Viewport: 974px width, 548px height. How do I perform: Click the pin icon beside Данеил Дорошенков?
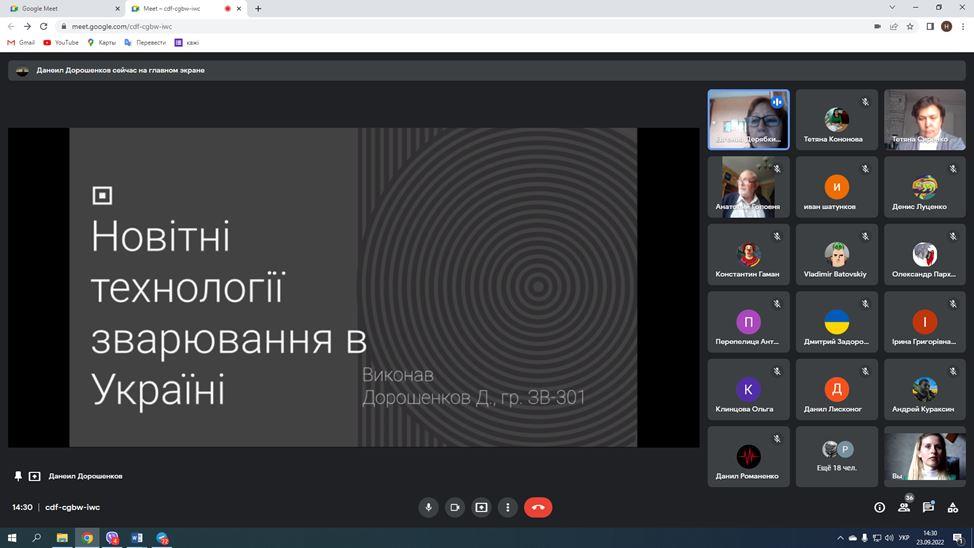coord(18,476)
